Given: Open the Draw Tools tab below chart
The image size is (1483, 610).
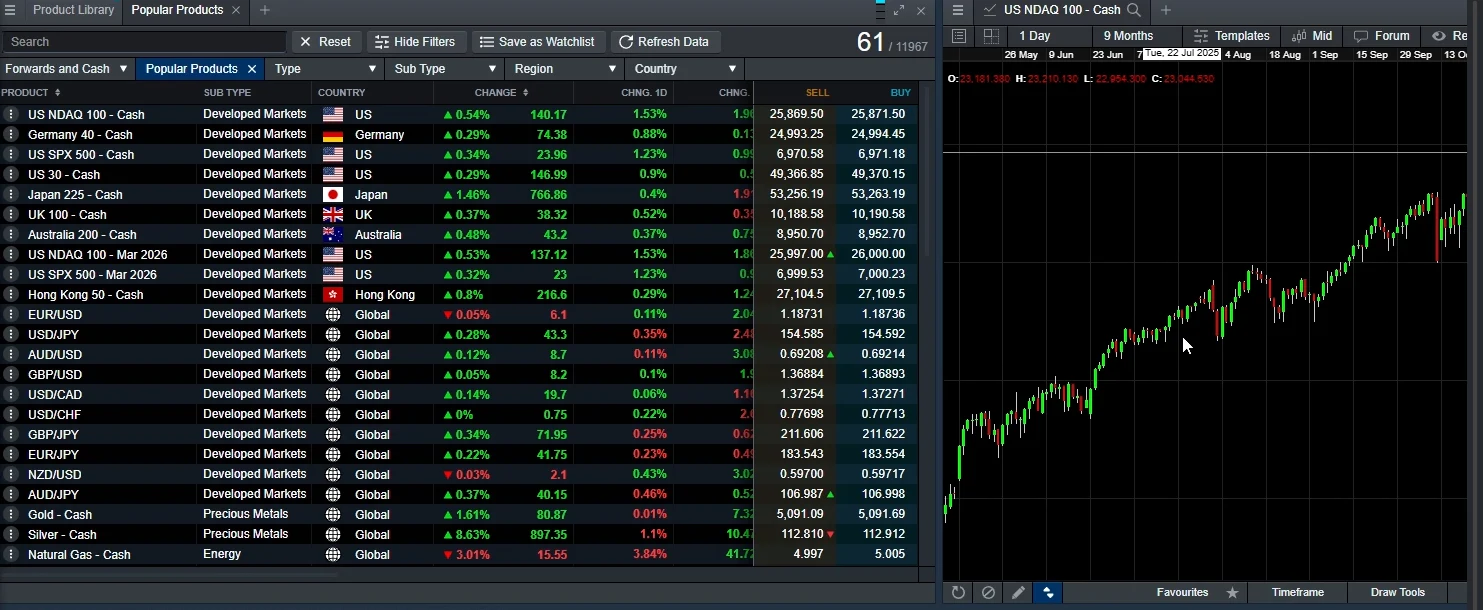Looking at the screenshot, I should click(x=1397, y=593).
